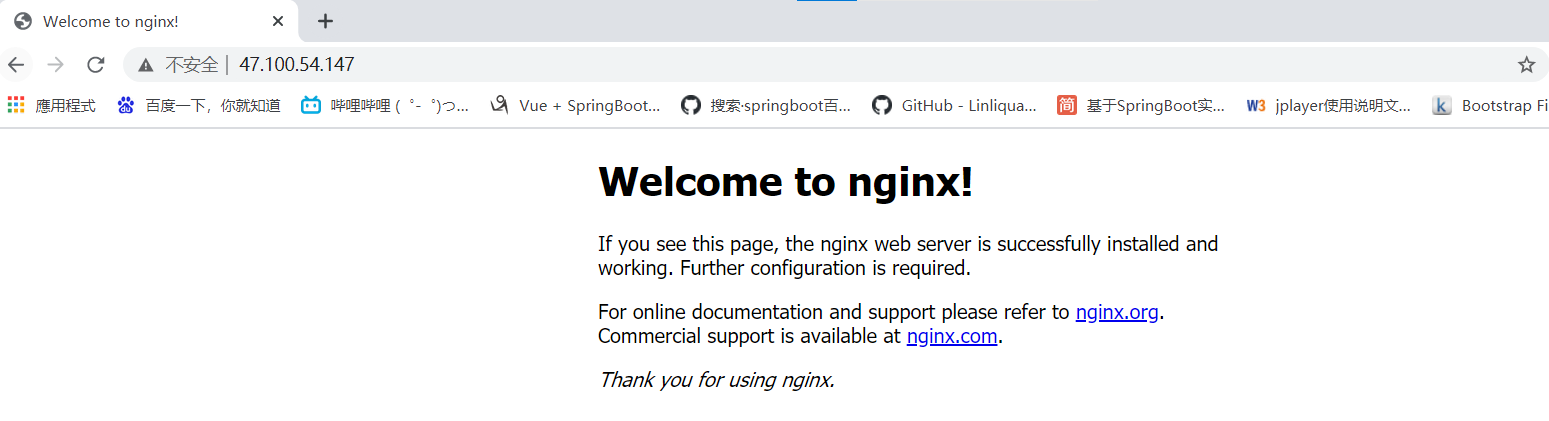Screen dimensions: 1549x421
Task: Open the Baidu bookmark
Action: coord(199,105)
